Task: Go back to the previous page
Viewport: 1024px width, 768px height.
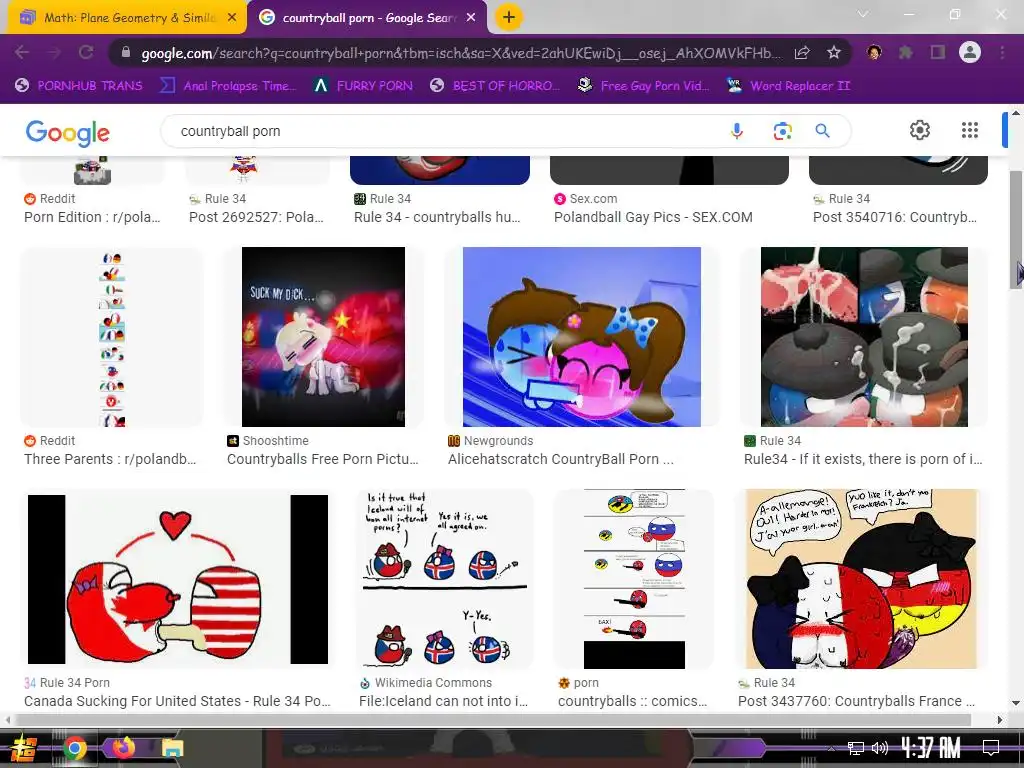Action: (22, 52)
